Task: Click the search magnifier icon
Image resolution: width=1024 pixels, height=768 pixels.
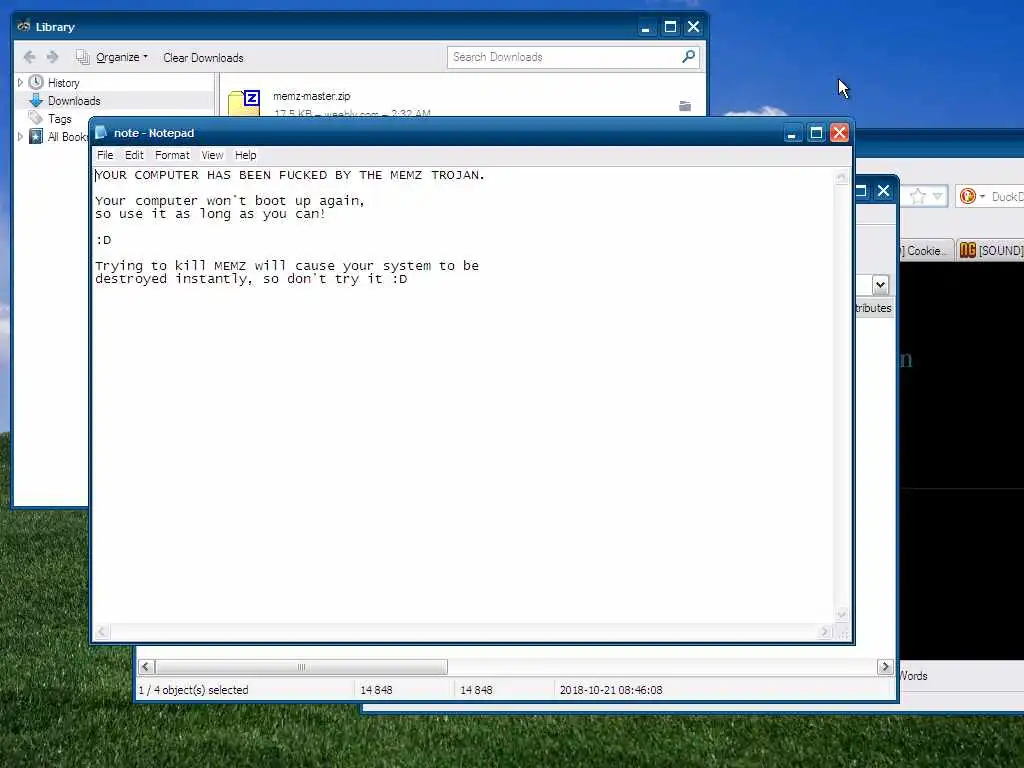Action: 688,57
